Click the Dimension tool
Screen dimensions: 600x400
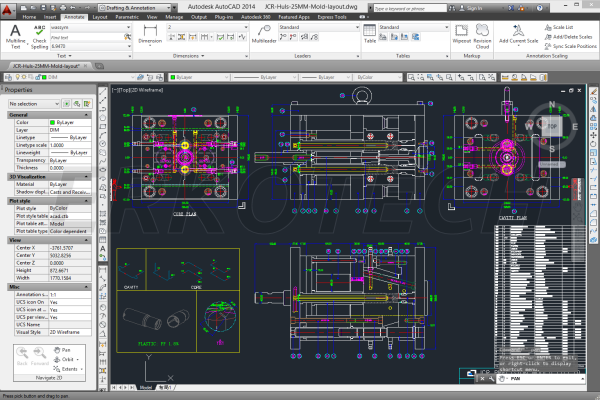pyautogui.click(x=151, y=35)
